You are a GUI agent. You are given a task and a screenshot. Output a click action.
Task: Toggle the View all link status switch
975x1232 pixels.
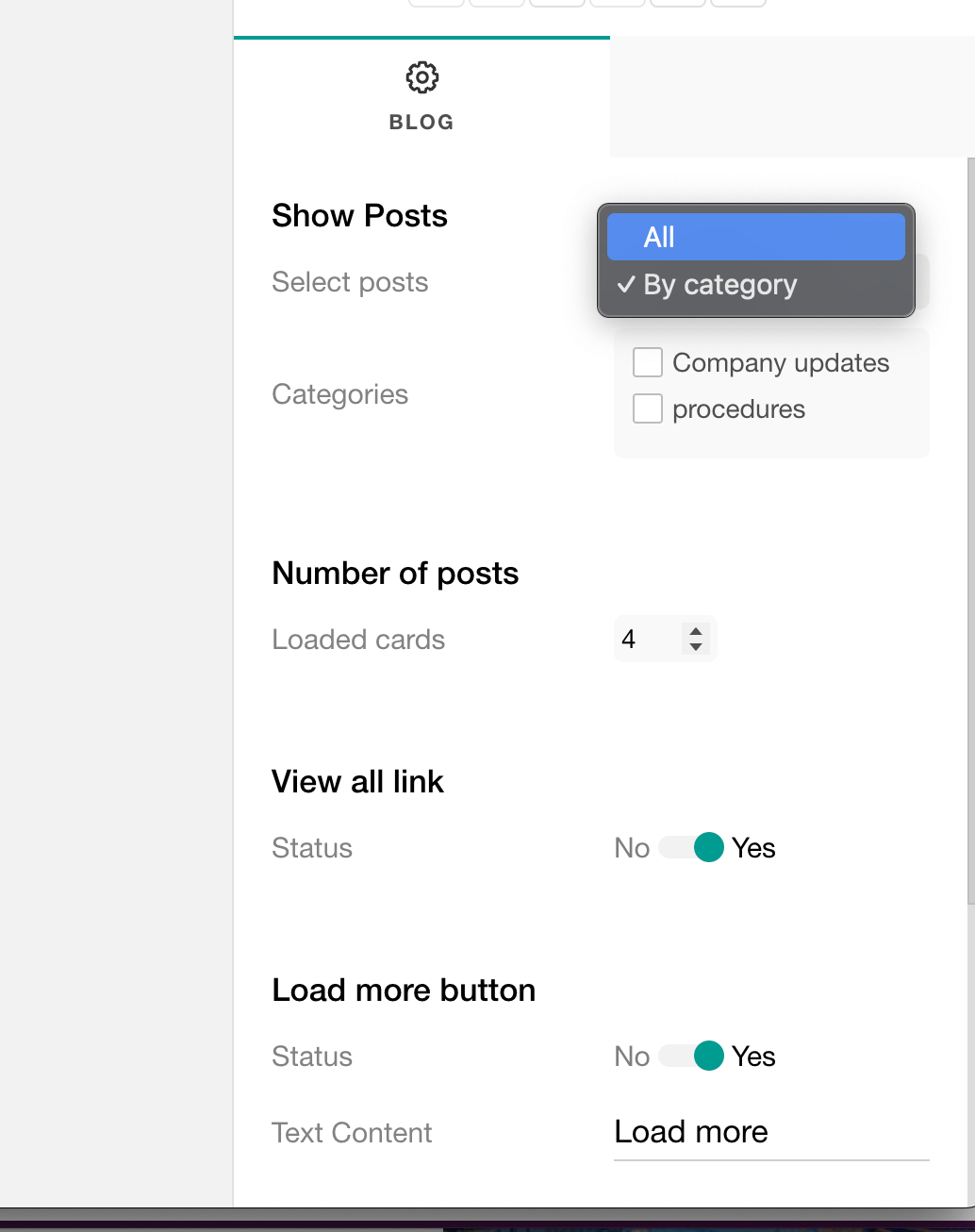[x=691, y=847]
